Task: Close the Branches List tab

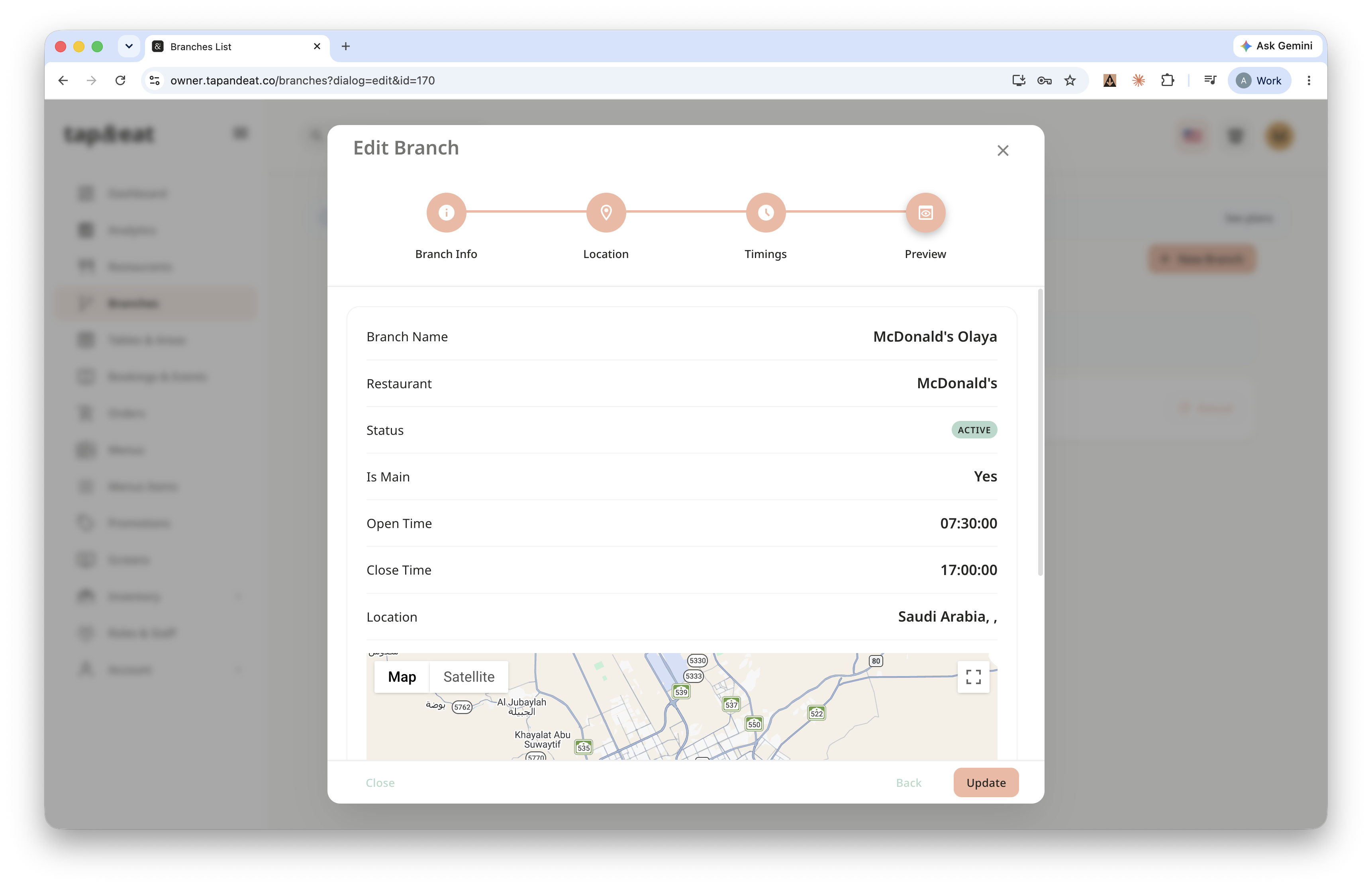Action: tap(316, 47)
